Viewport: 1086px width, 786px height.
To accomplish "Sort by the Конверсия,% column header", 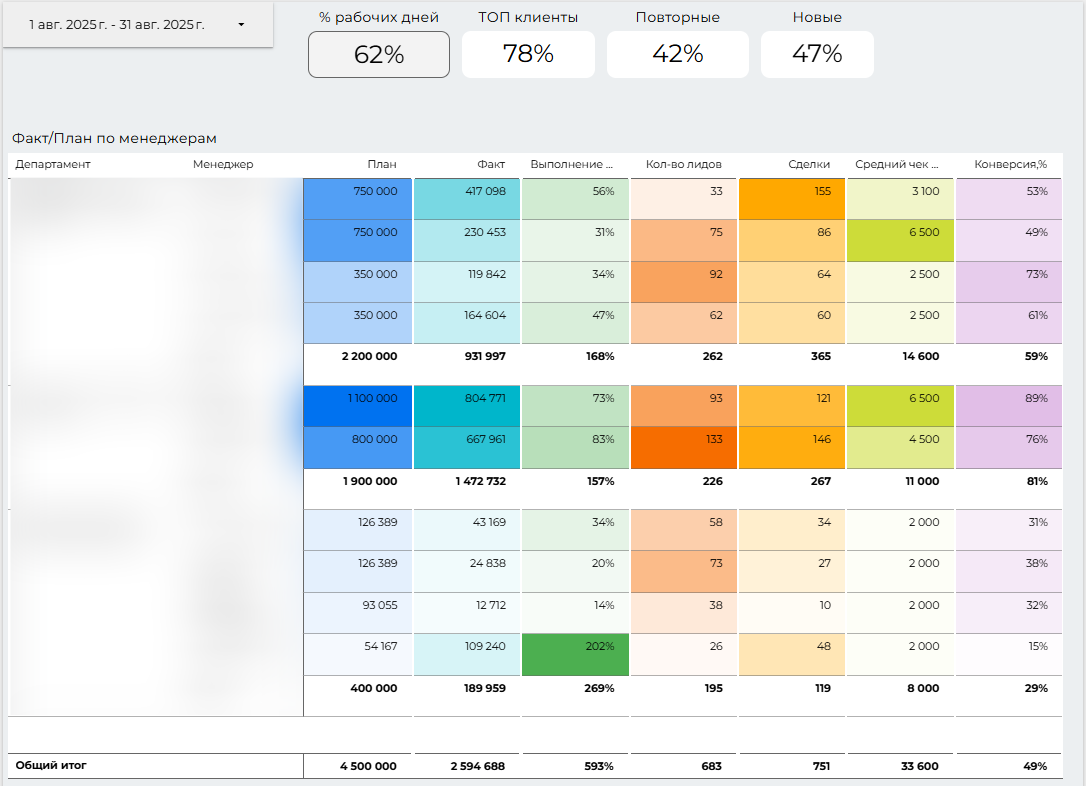I will click(1010, 165).
